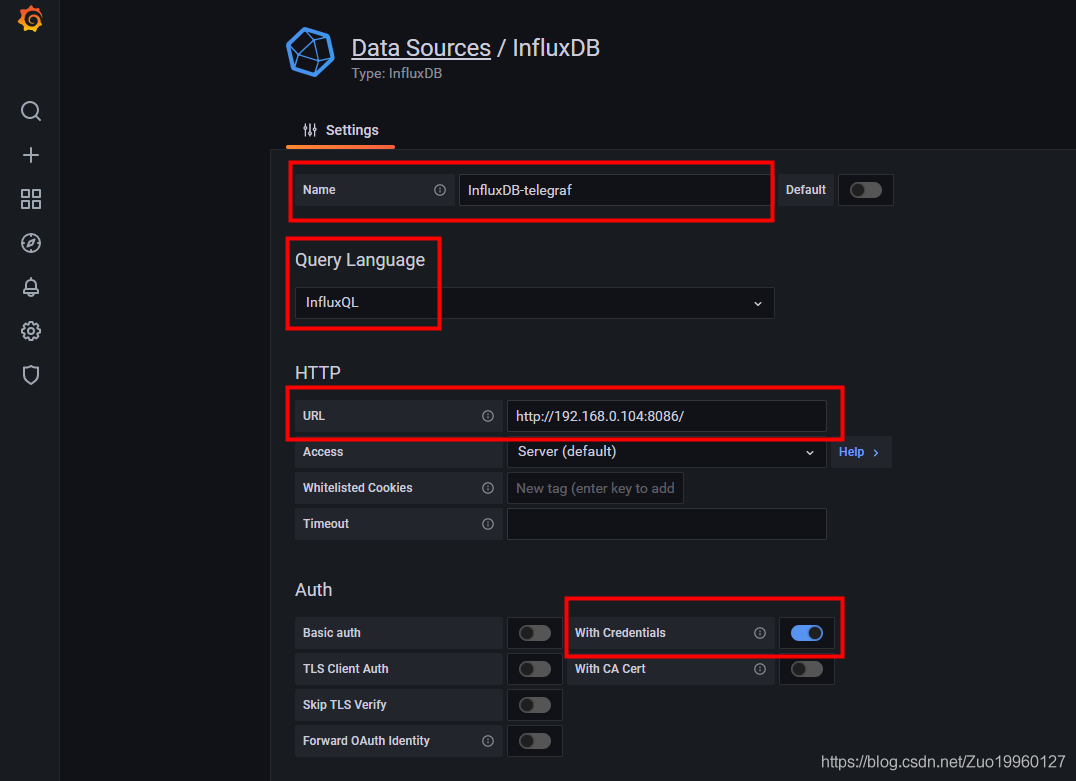
Task: Click the 'Query Language' heading
Action: pyautogui.click(x=360, y=260)
